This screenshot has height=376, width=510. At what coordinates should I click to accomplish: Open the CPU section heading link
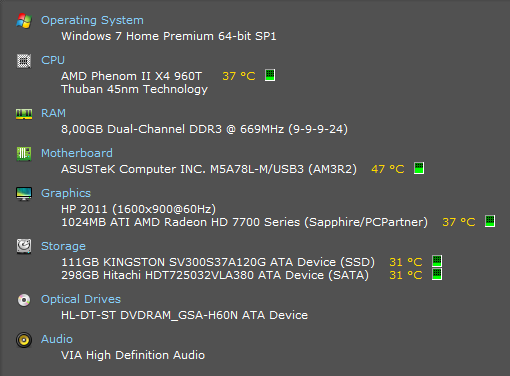coord(53,60)
